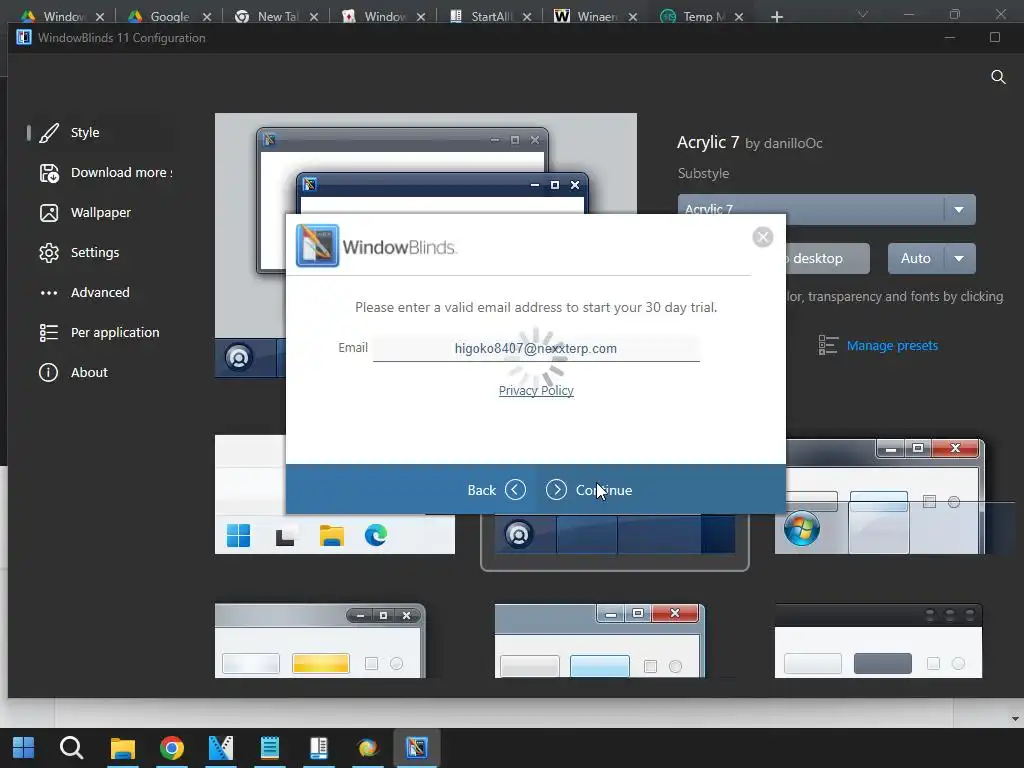Open a new browser tab with plus

coord(776,17)
